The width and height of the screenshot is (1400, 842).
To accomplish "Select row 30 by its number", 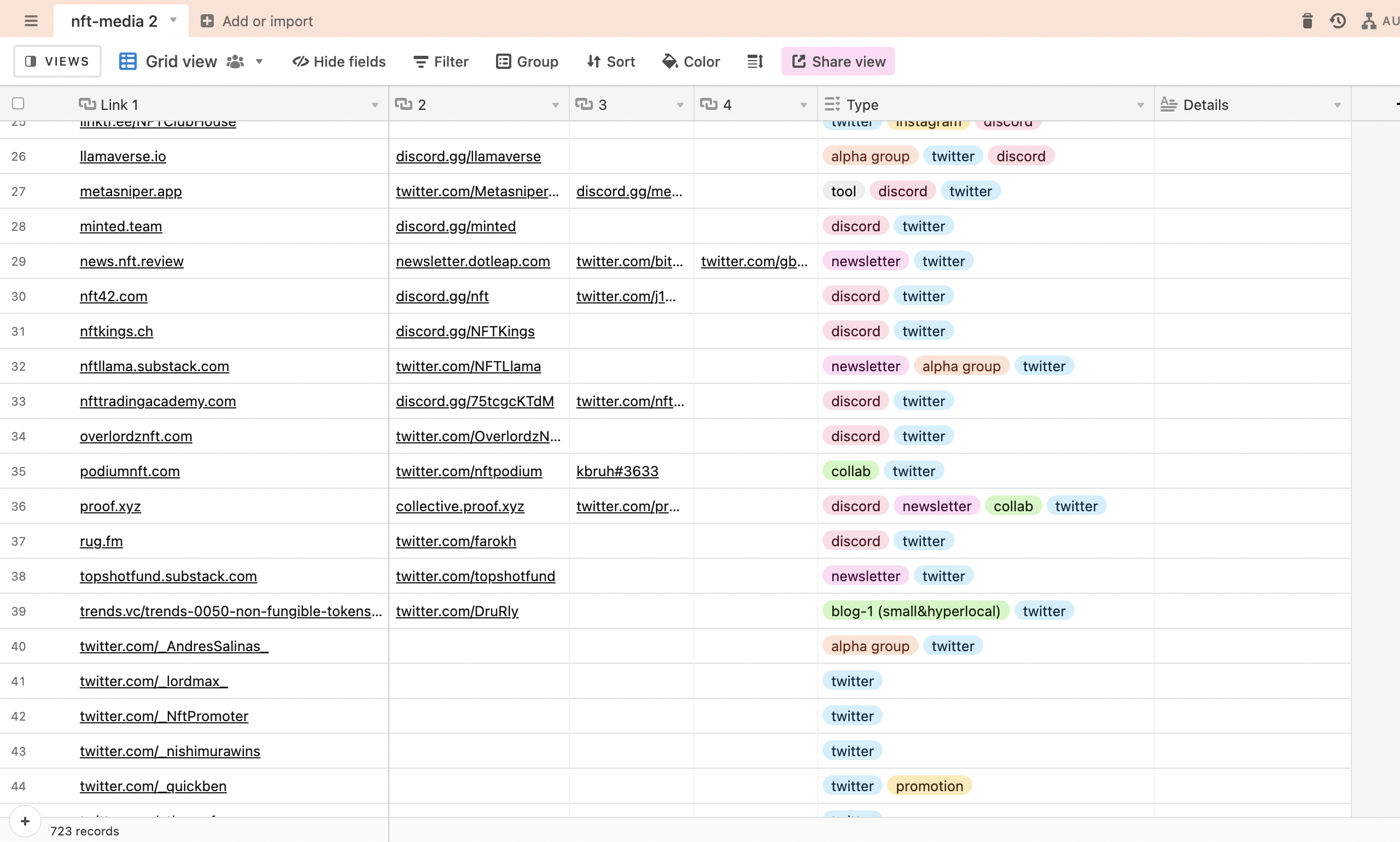I will [x=19, y=296].
